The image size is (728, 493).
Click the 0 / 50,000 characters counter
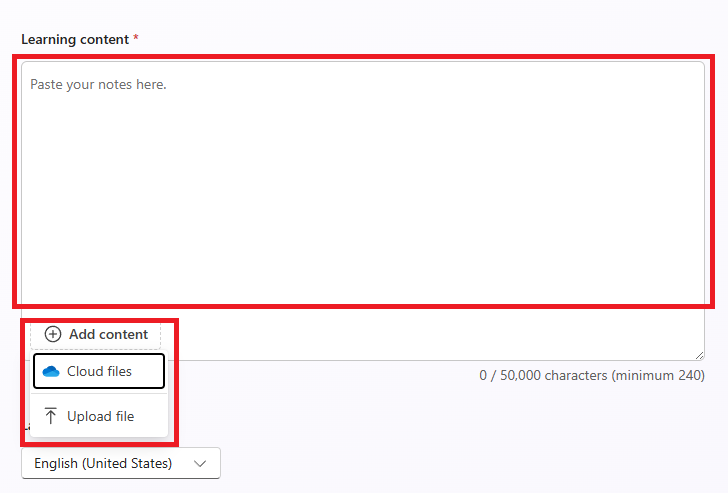point(542,375)
